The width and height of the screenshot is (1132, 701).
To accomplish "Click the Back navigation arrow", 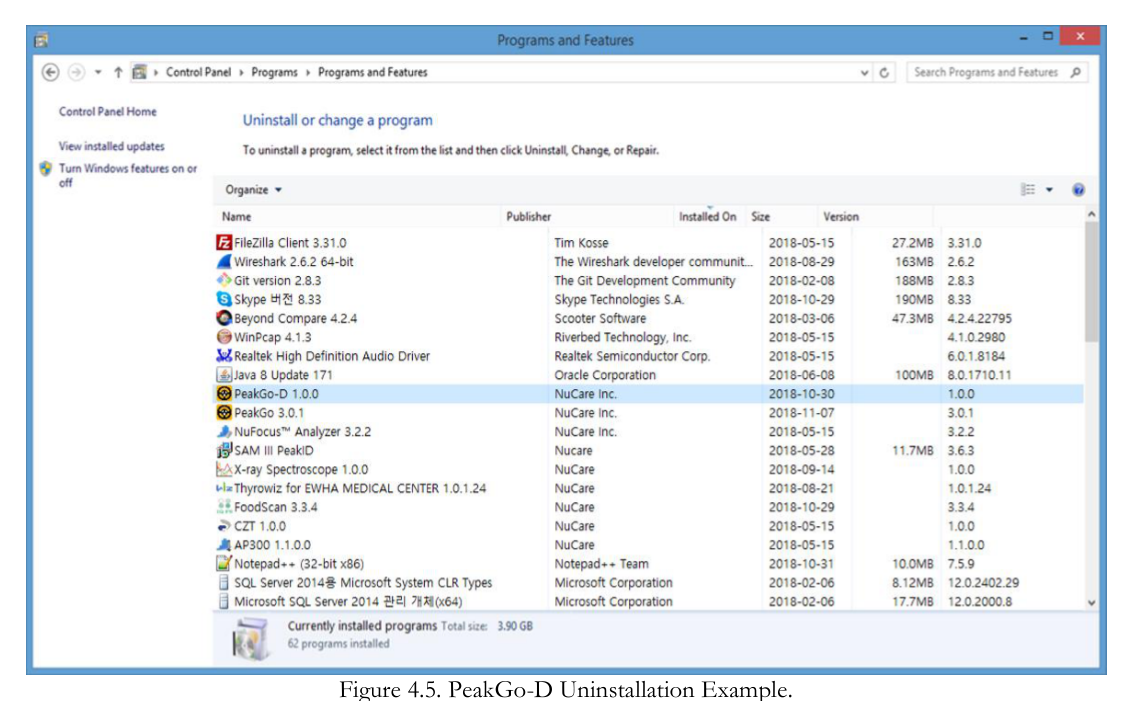I will [x=50, y=72].
